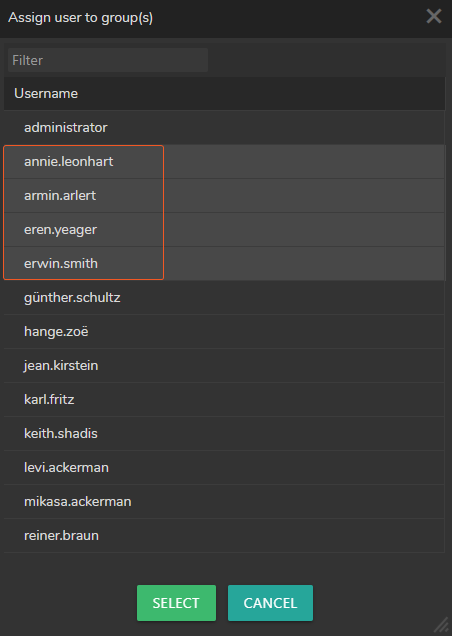Choose keith.shadis in the list

tap(224, 434)
